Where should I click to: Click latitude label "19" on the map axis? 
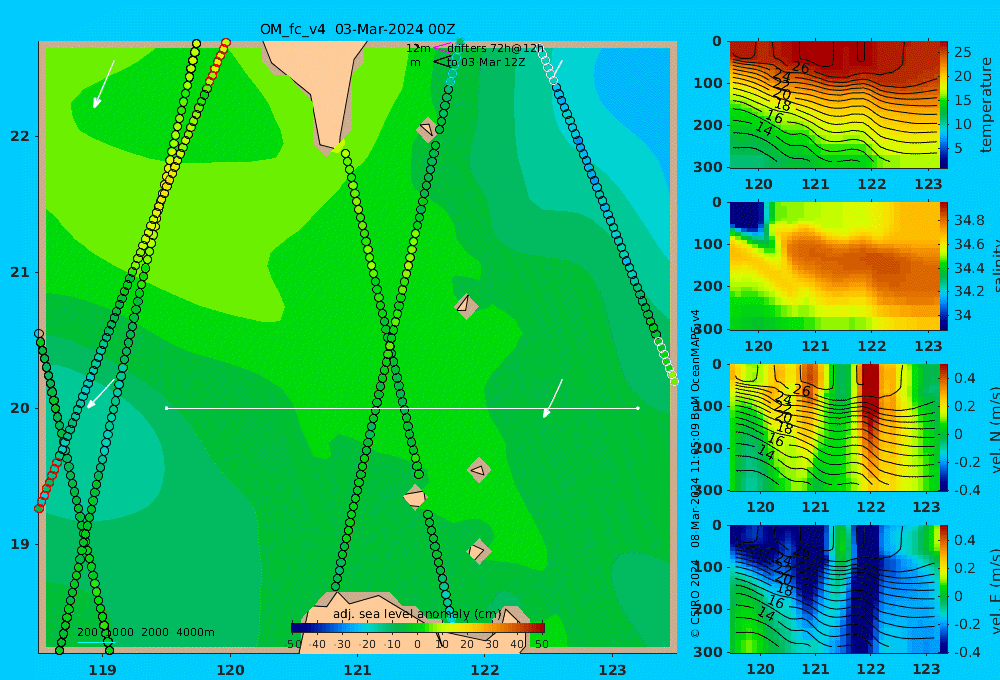(x=20, y=544)
